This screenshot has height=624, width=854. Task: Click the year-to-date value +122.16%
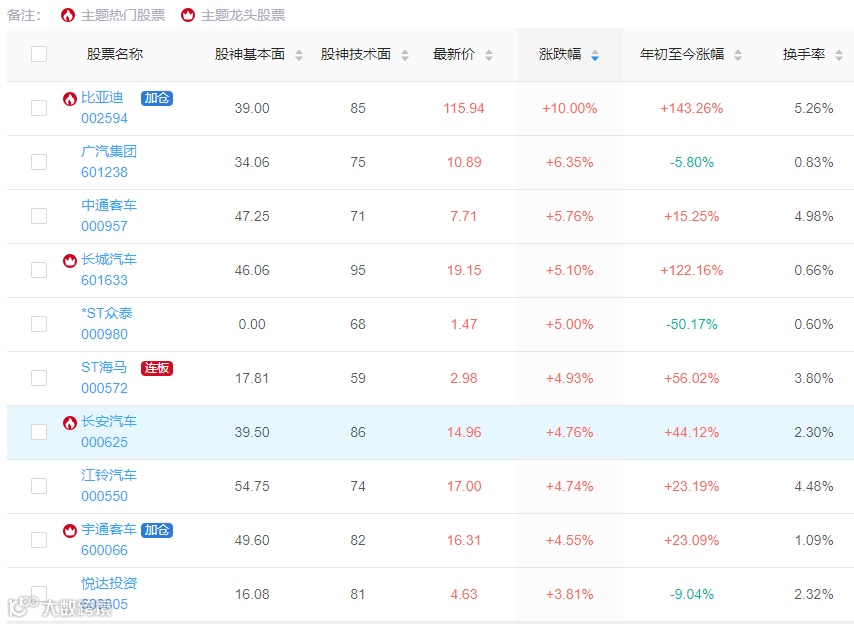pos(692,270)
